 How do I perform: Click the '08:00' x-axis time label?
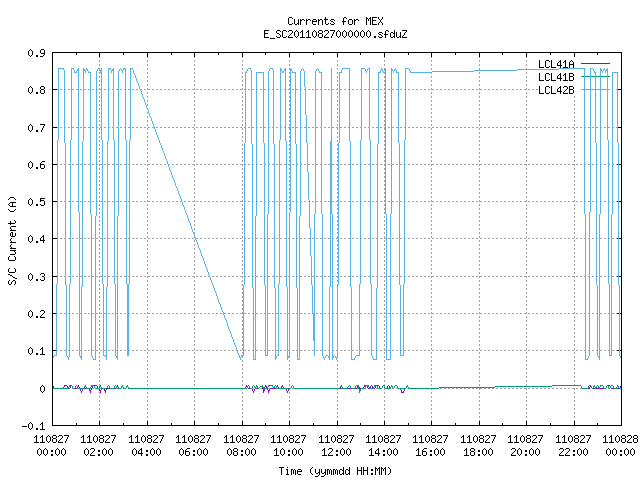242,452
